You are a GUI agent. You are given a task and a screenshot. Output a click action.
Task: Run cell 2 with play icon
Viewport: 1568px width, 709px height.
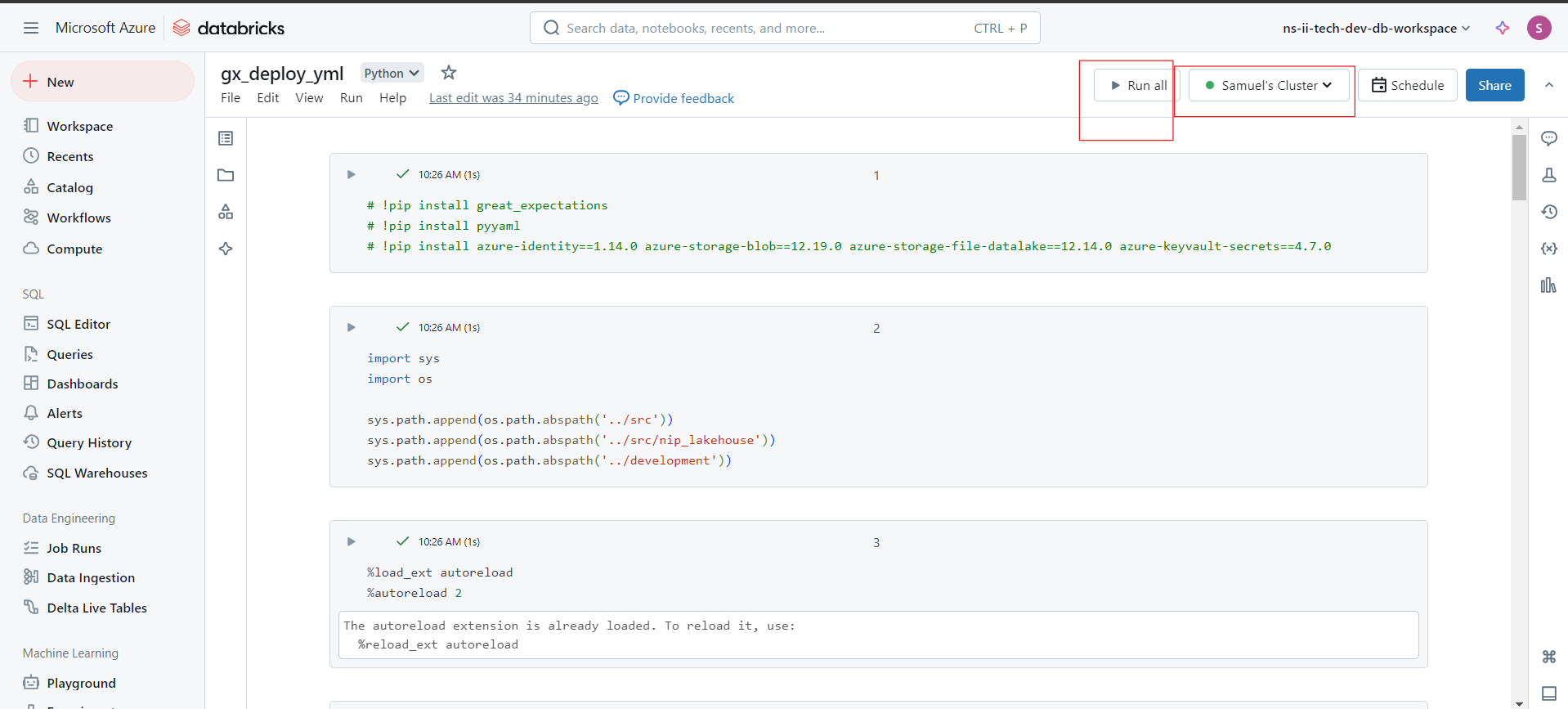351,327
